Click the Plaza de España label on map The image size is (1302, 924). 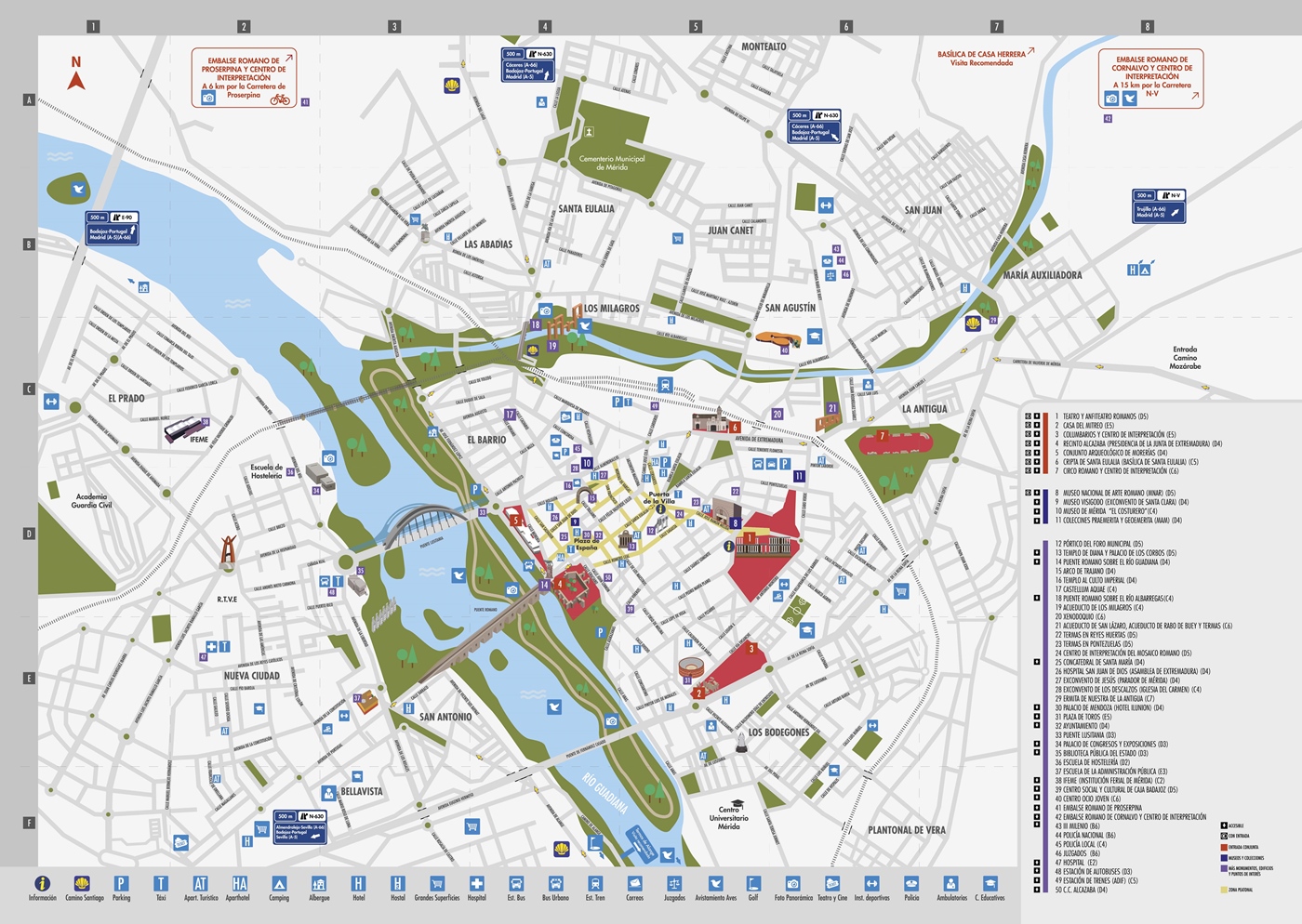[x=586, y=544]
